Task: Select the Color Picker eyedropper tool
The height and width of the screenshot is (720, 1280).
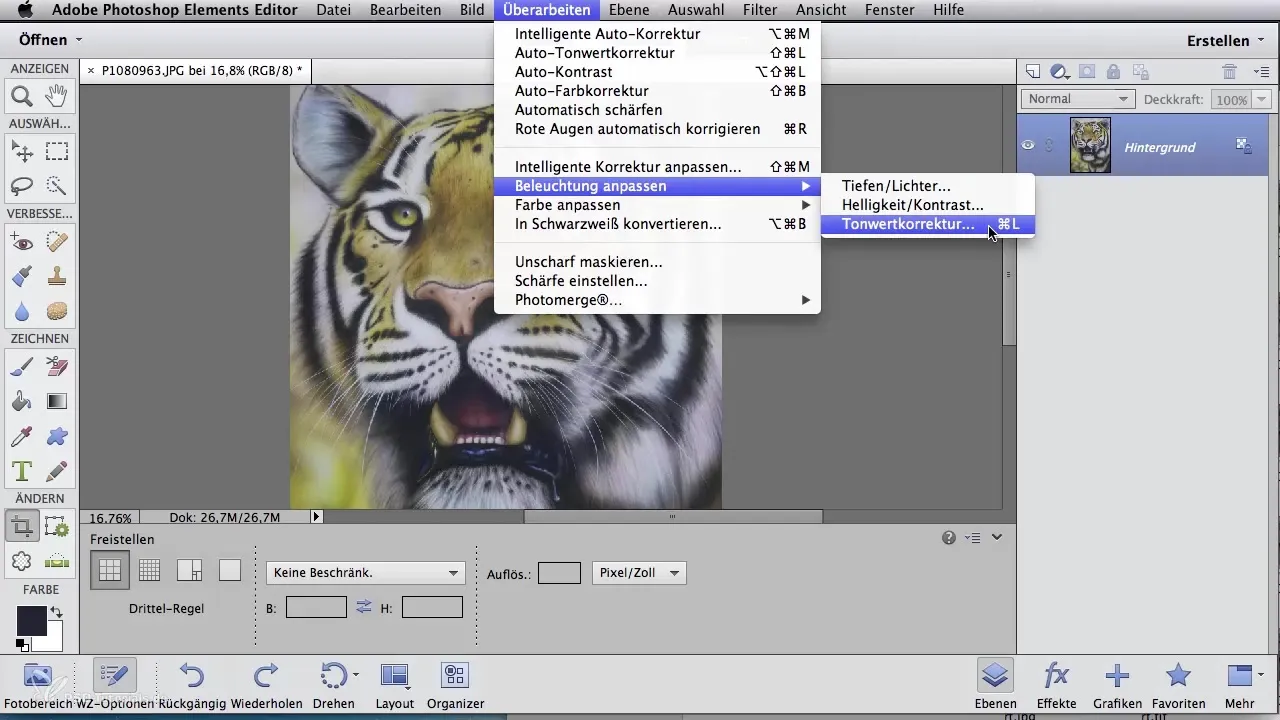Action: pos(22,436)
